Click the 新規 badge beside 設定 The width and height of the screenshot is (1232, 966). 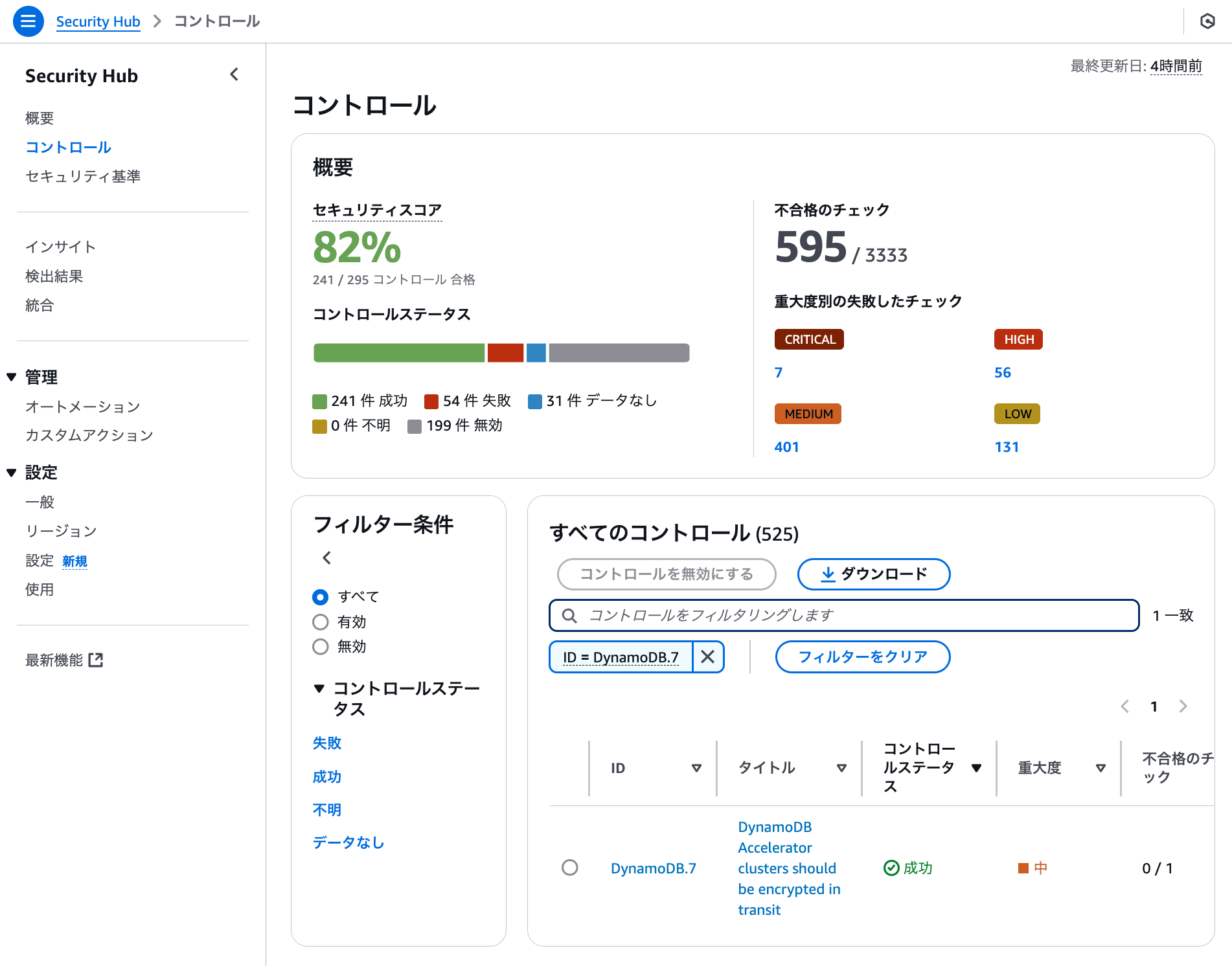(x=74, y=561)
